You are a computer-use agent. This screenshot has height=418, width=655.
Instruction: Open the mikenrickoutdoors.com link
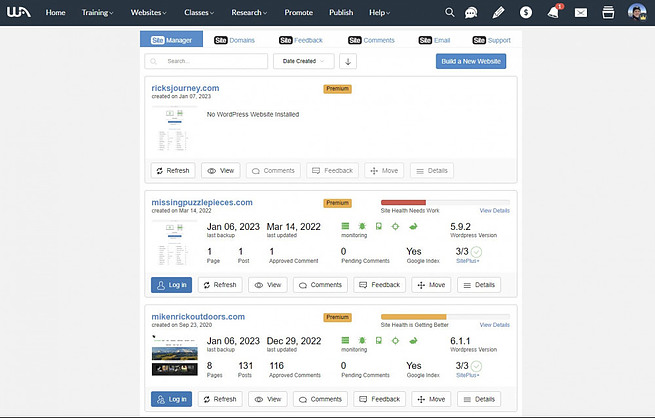click(198, 317)
